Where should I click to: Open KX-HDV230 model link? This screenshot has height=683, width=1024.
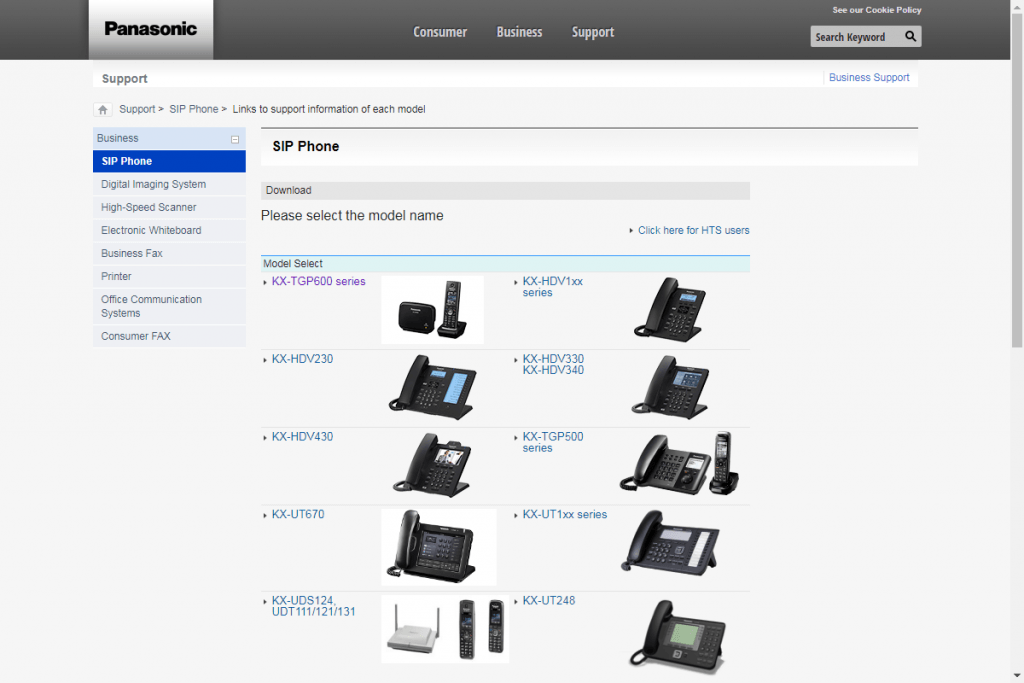pyautogui.click(x=302, y=359)
